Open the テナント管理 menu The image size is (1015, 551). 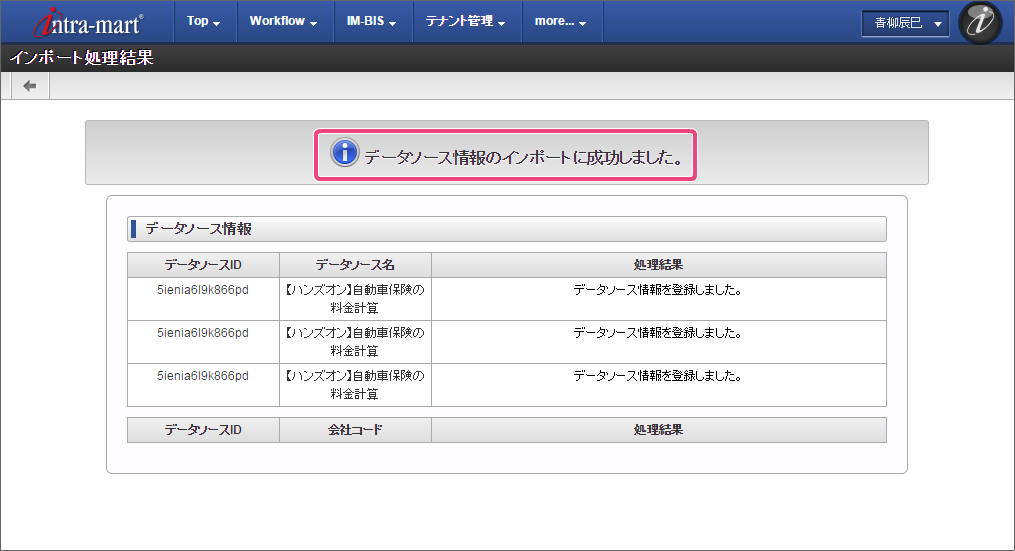465,21
